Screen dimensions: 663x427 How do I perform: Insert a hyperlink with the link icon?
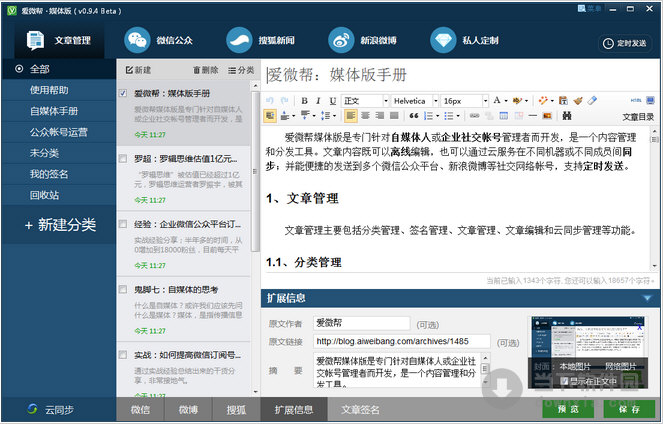(x=474, y=115)
